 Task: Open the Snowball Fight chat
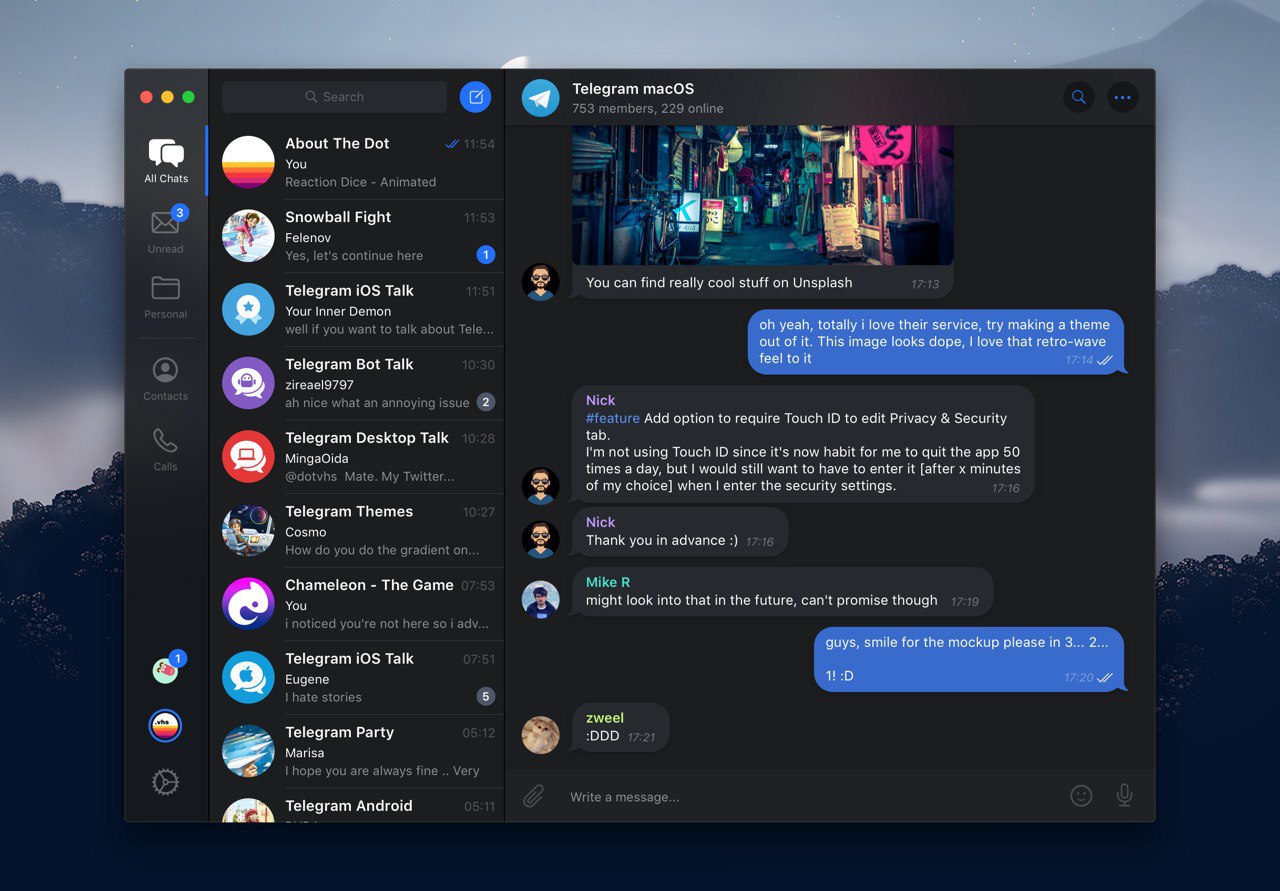click(x=357, y=236)
